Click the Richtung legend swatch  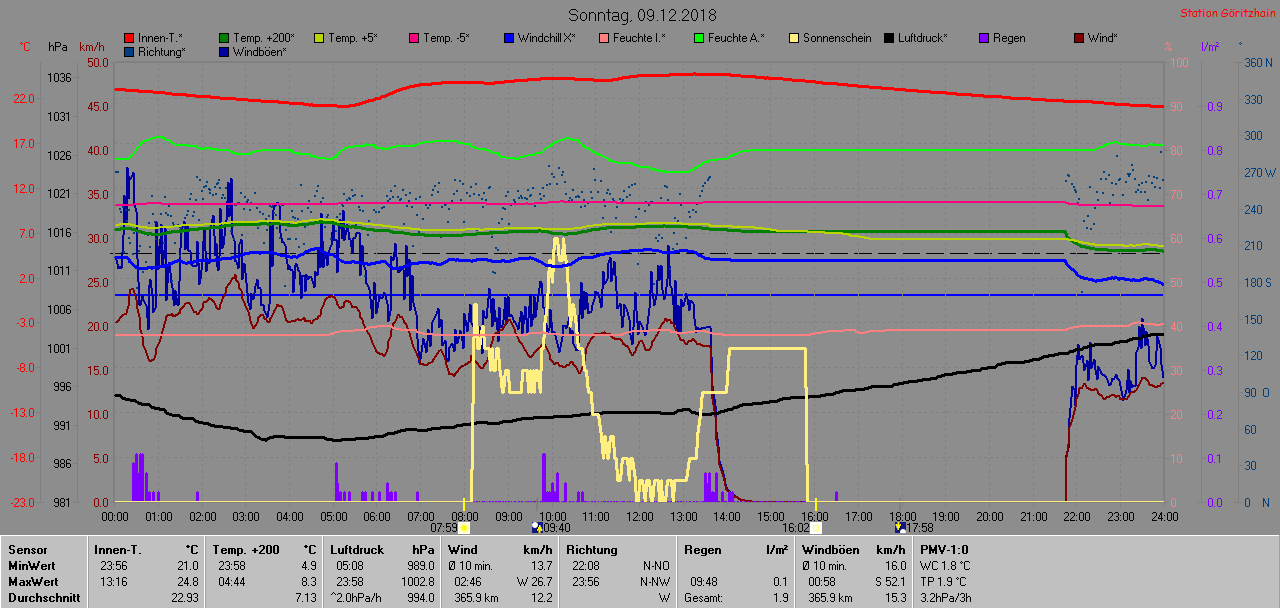[130, 51]
